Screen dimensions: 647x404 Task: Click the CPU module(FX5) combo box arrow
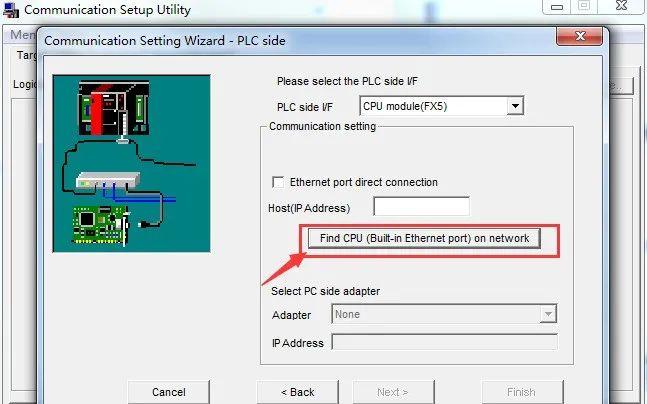point(515,106)
